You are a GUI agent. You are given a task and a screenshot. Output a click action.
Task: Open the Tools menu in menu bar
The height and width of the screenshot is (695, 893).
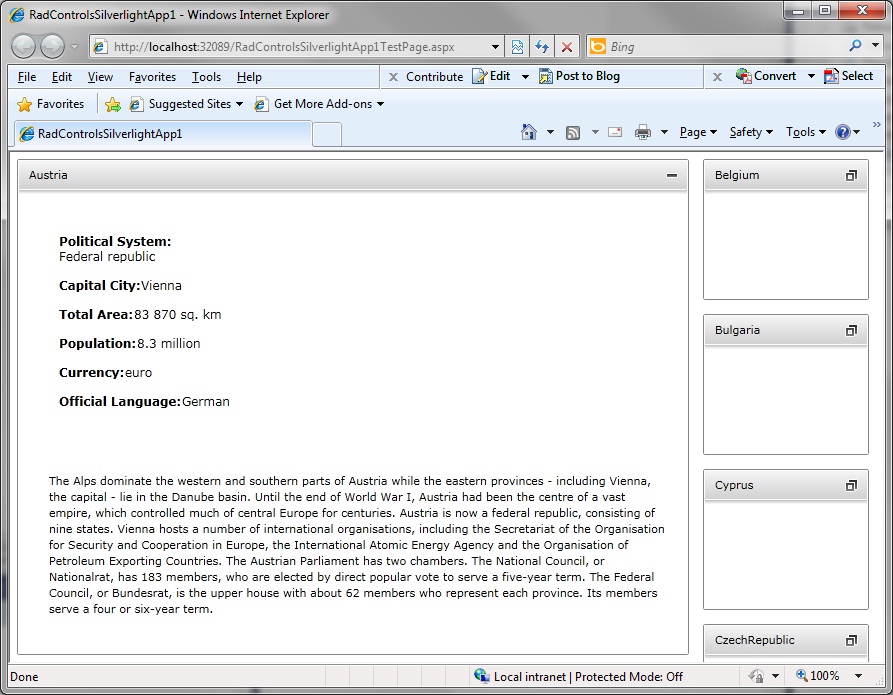(x=206, y=77)
